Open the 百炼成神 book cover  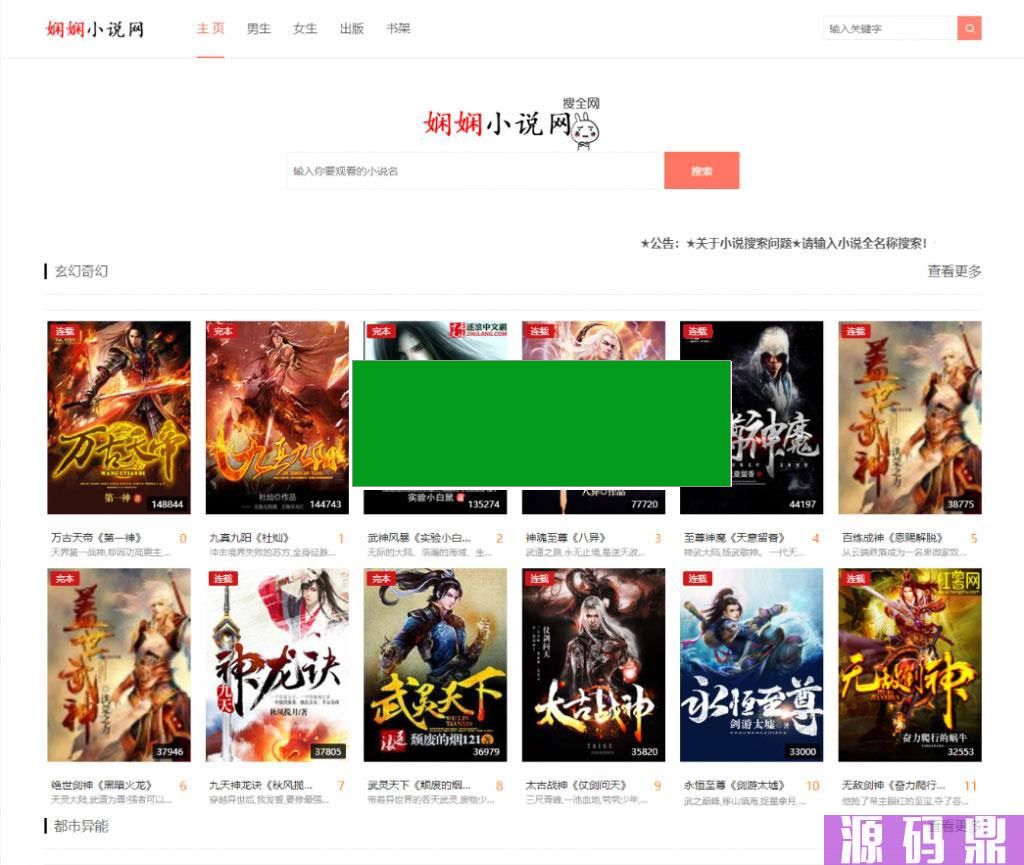tap(910, 417)
